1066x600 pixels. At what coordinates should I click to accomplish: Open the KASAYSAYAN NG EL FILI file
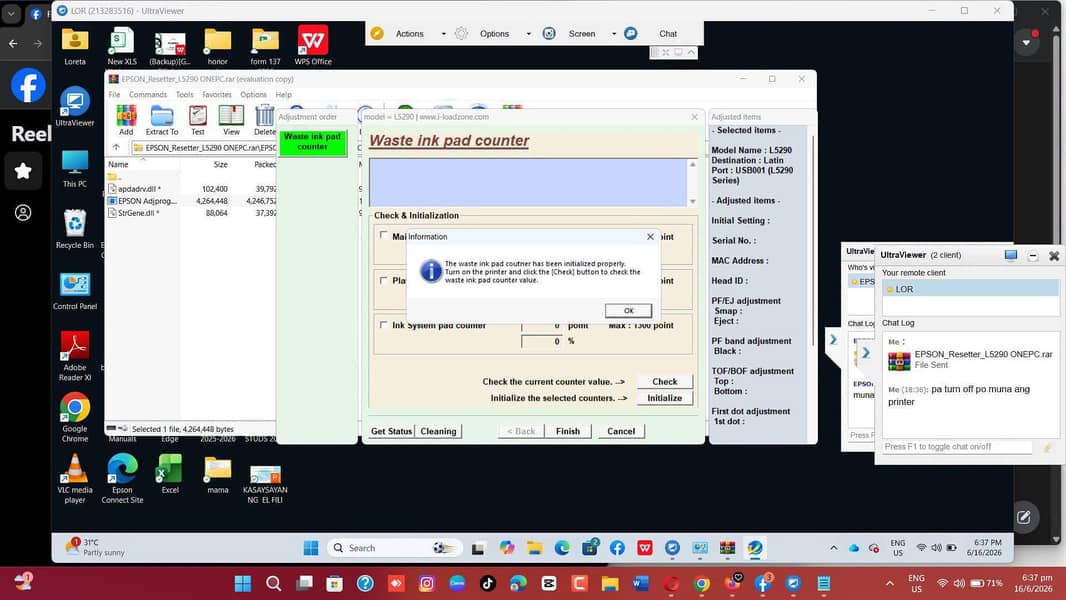pos(265,483)
